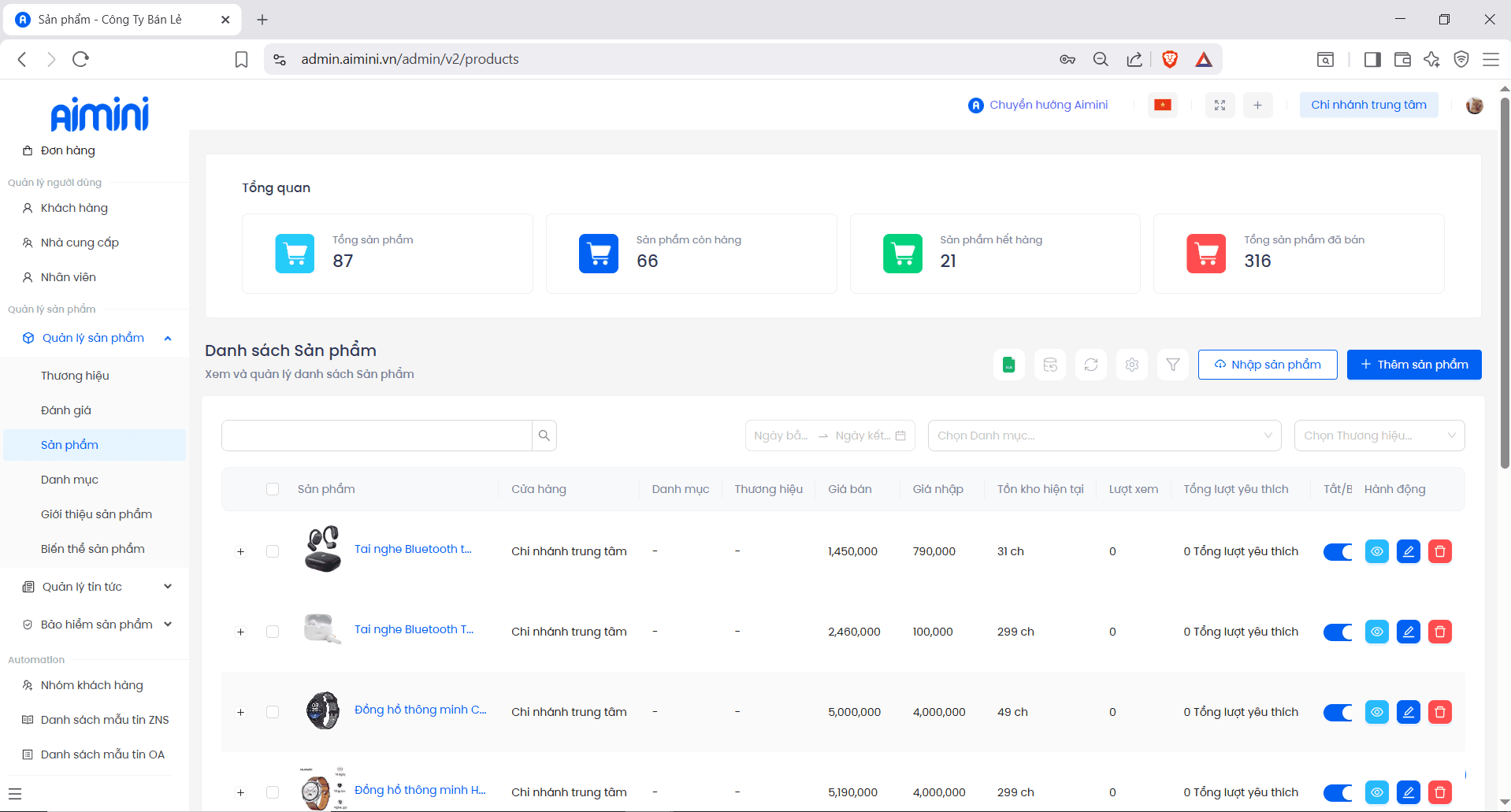The width and height of the screenshot is (1511, 812).
Task: Open Thương hiệu in the sidebar
Action: [75, 376]
